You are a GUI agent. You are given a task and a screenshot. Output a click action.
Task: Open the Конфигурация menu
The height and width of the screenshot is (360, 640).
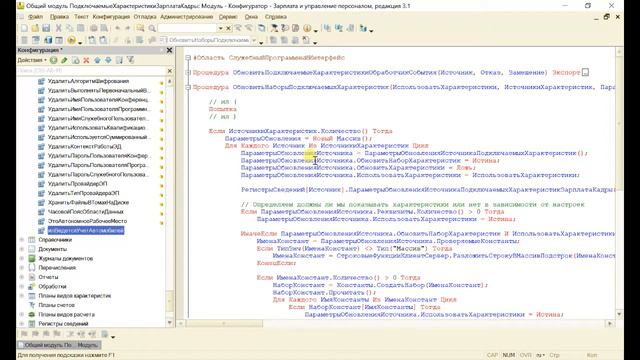pyautogui.click(x=111, y=17)
